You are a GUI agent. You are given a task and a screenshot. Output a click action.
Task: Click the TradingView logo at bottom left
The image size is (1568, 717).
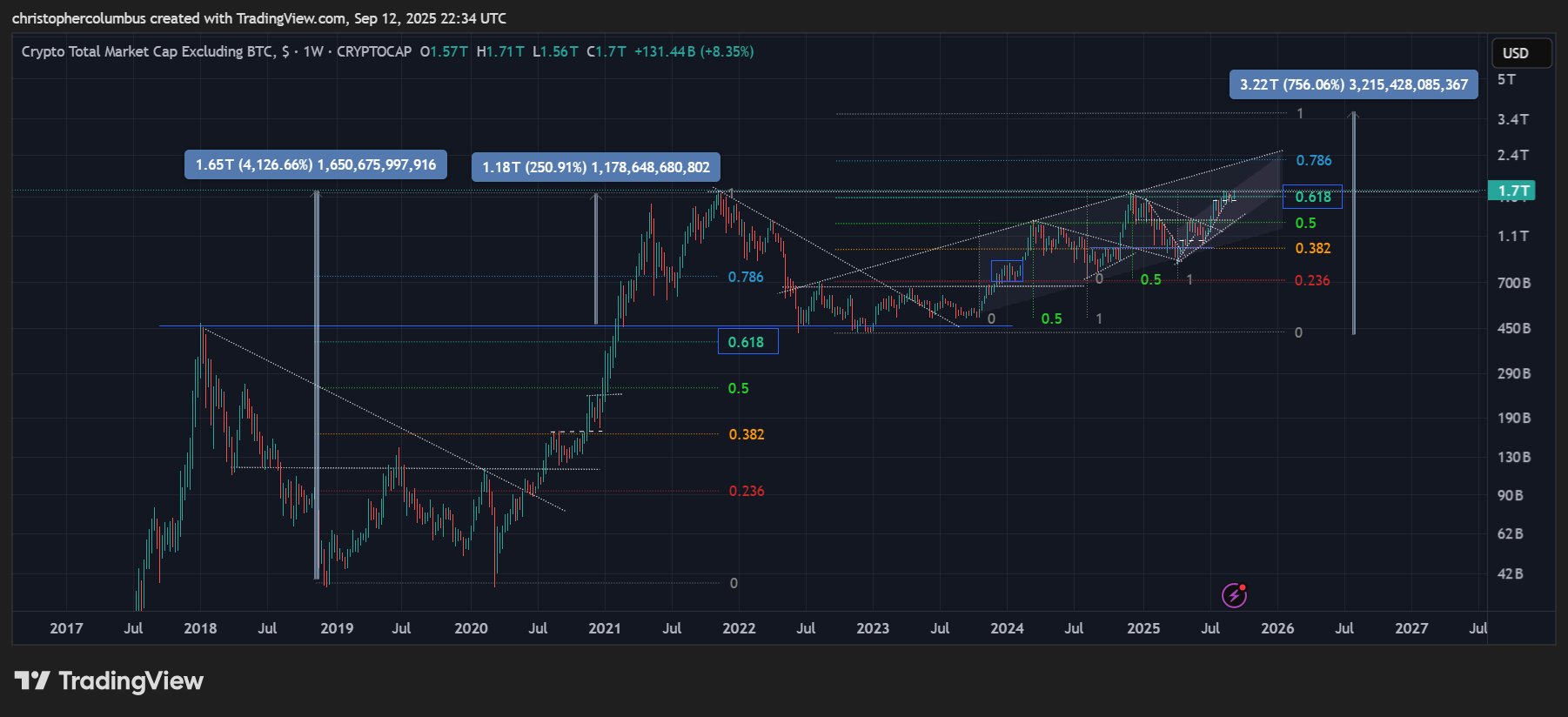[x=109, y=680]
